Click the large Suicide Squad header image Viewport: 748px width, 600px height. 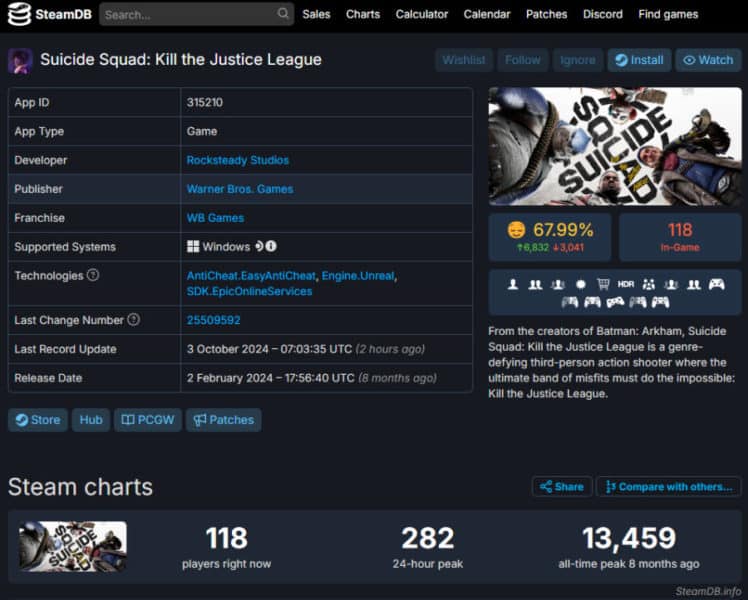615,146
